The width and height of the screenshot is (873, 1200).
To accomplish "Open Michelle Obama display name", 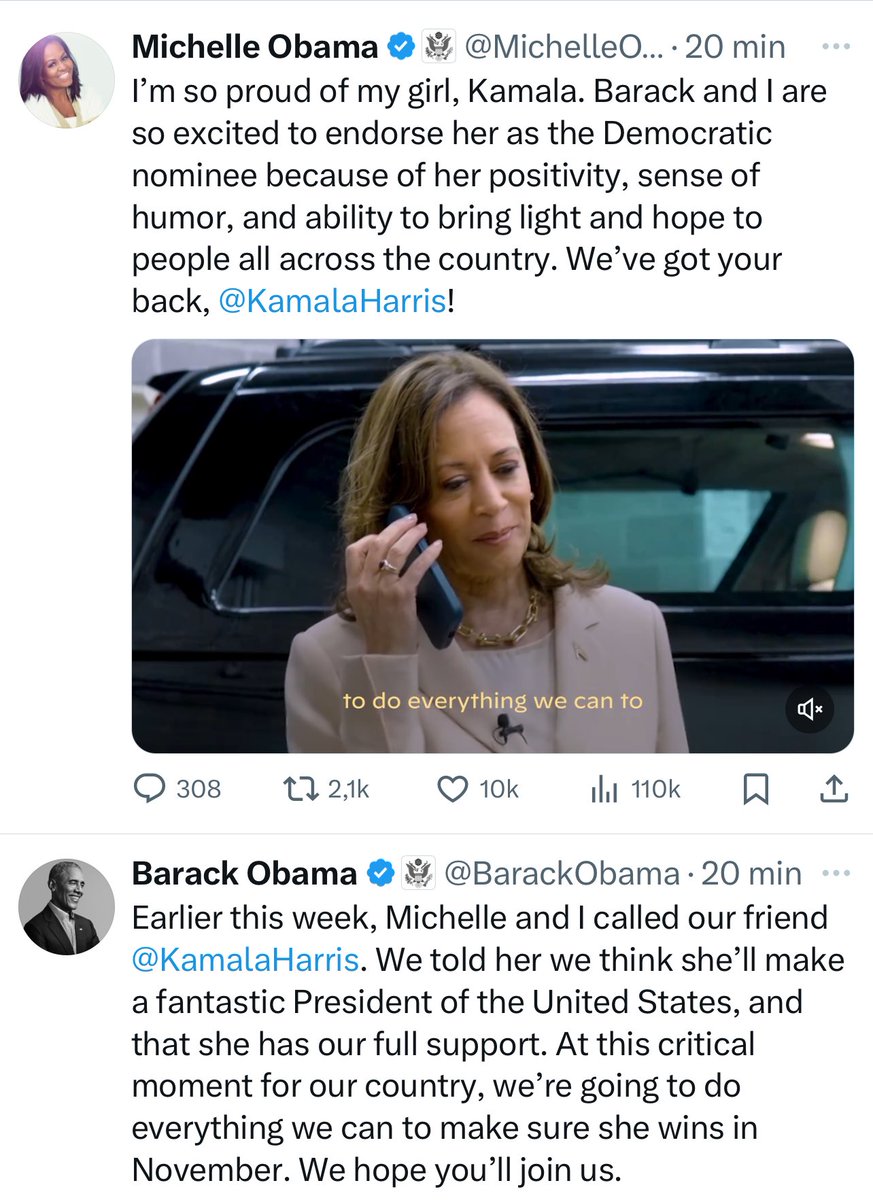I will [256, 46].
